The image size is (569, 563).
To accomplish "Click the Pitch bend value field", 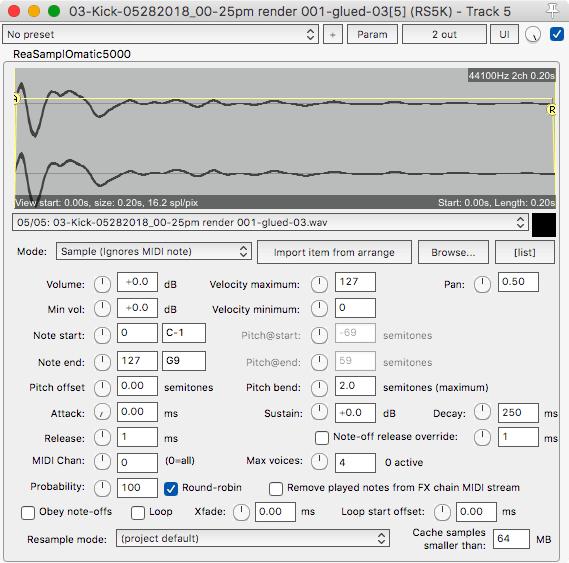I will click(355, 386).
